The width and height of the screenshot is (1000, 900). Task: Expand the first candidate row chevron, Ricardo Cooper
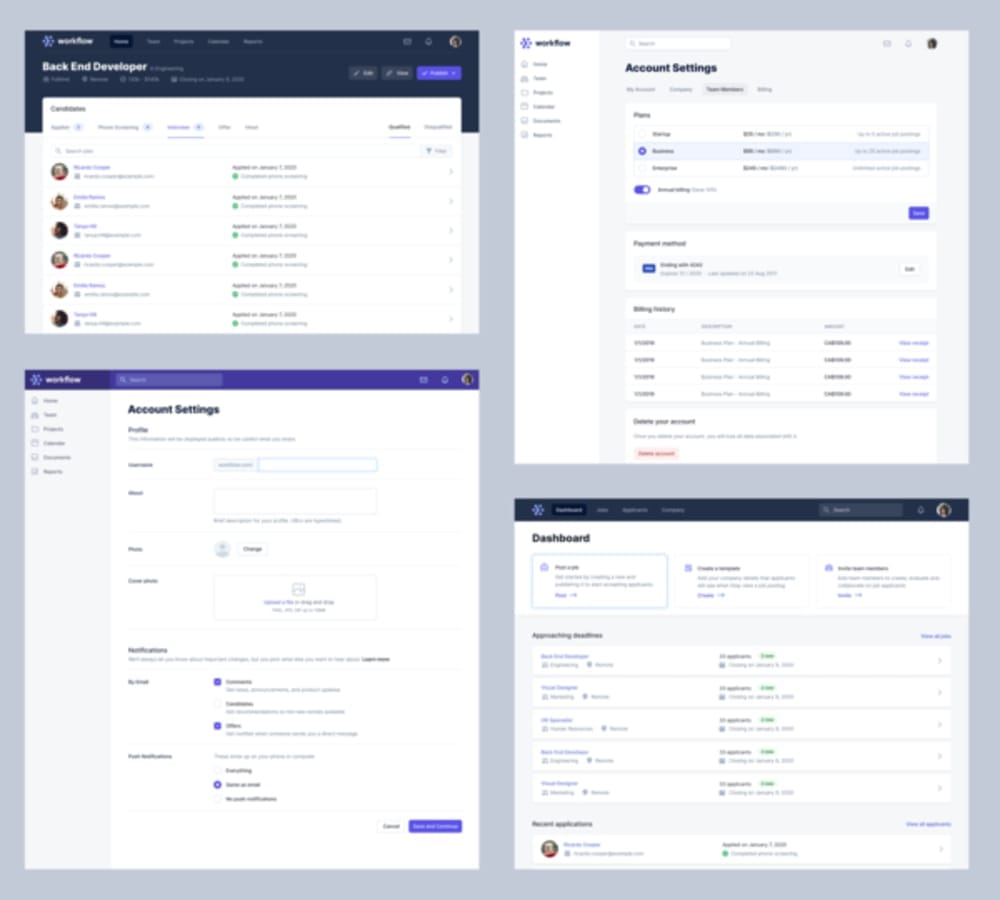(x=450, y=172)
